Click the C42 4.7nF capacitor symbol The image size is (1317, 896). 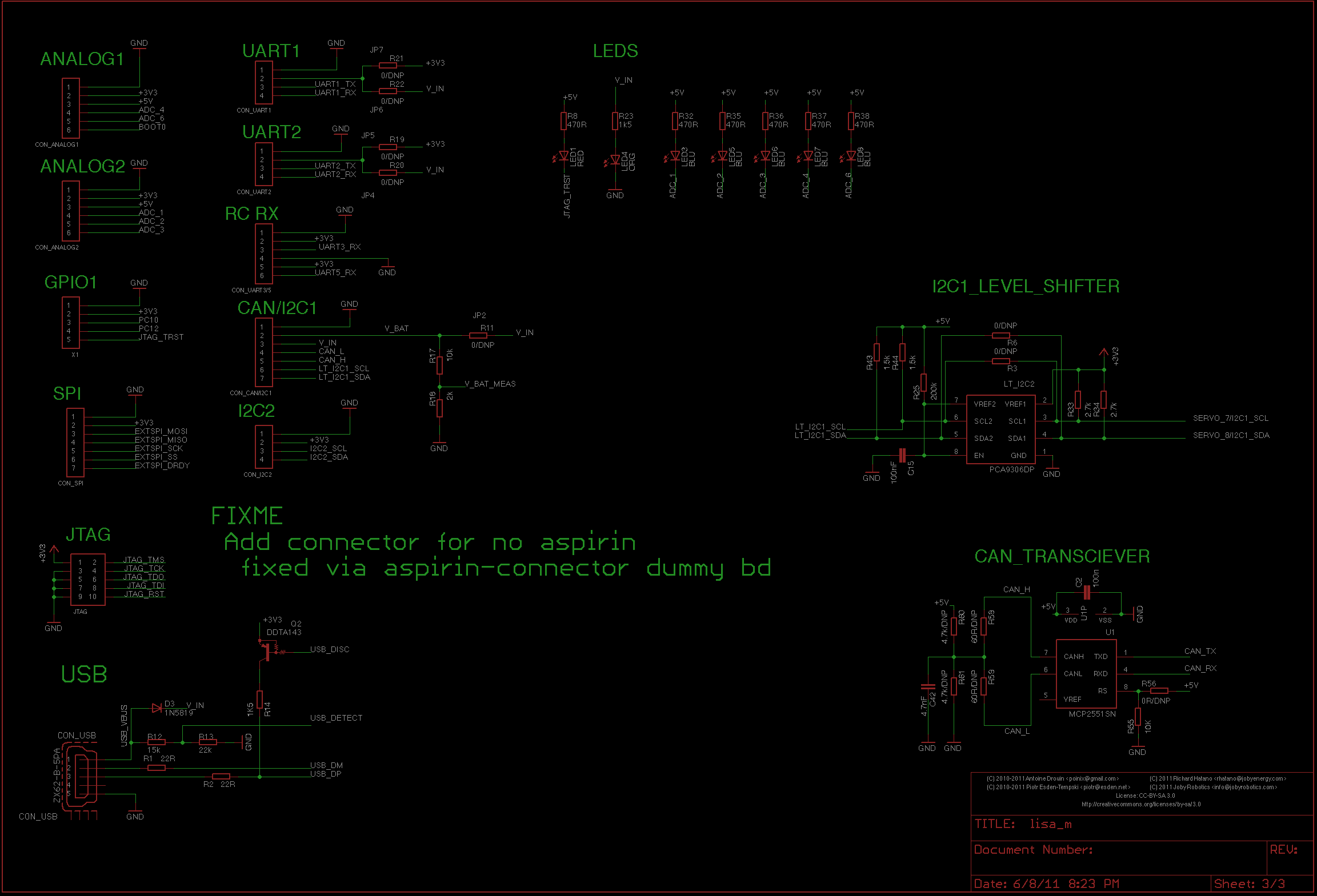click(928, 686)
